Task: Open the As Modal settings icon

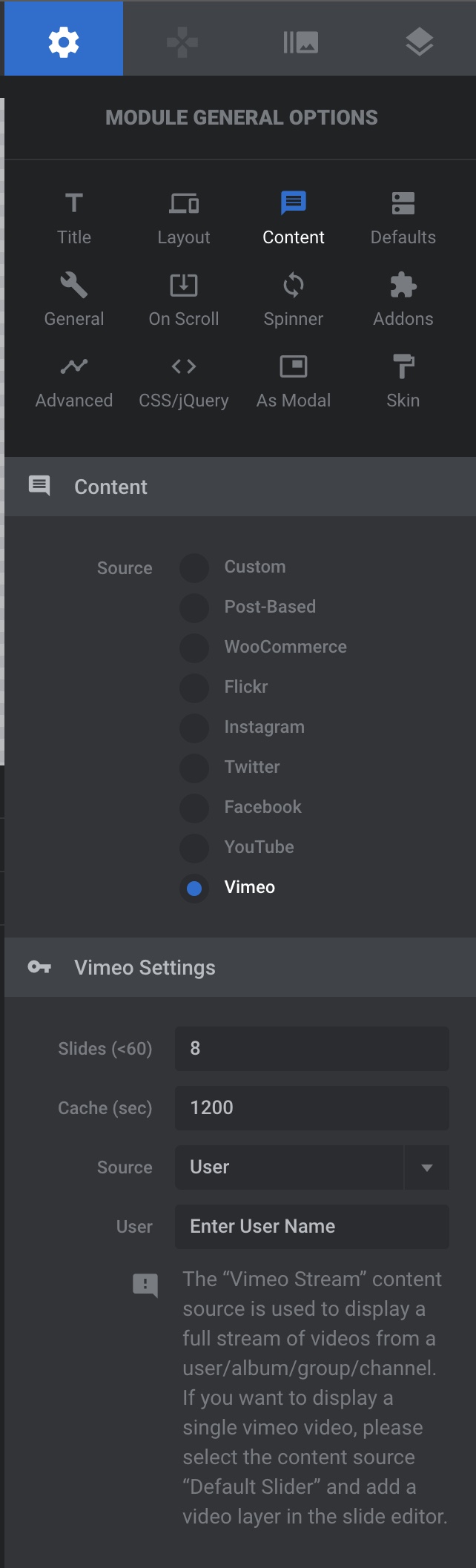Action: point(294,366)
